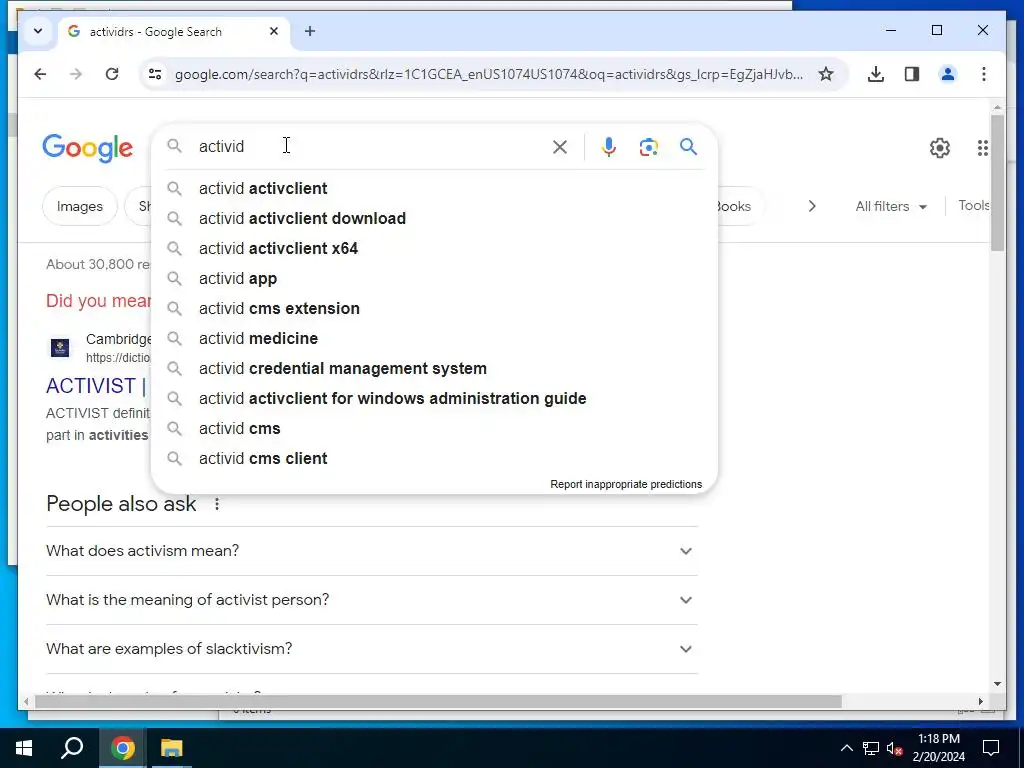1024x768 pixels.
Task: Select suggestion 'activid app'
Action: click(434, 279)
